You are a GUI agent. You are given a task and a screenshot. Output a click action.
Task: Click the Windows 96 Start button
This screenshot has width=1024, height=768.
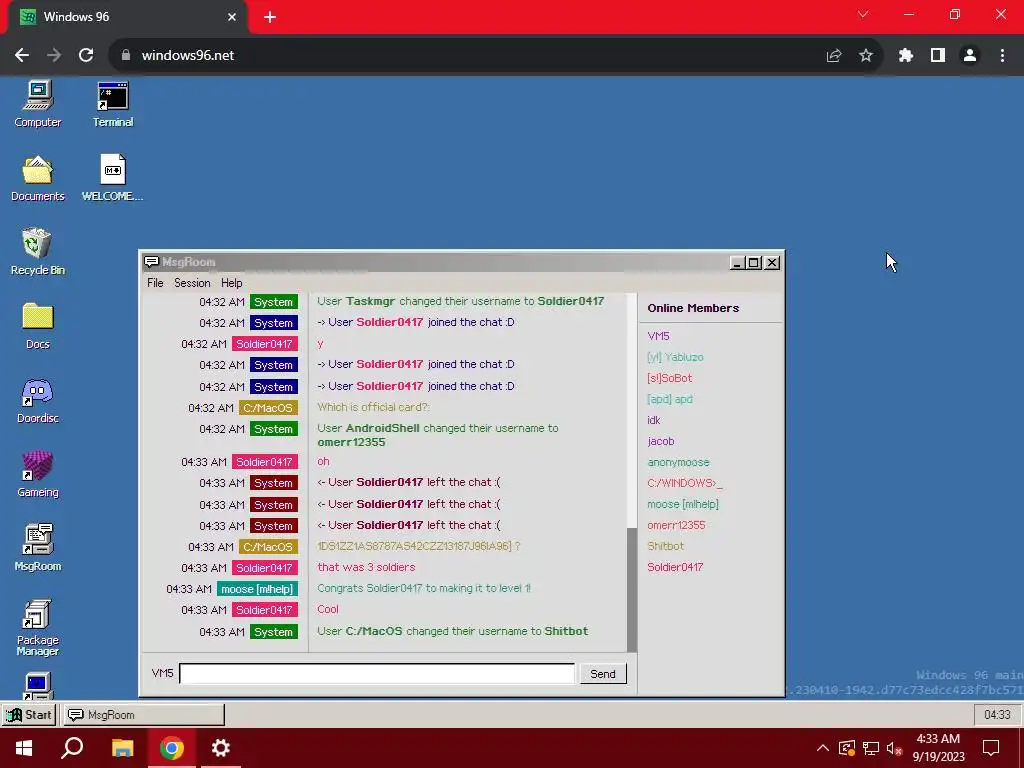click(x=29, y=714)
